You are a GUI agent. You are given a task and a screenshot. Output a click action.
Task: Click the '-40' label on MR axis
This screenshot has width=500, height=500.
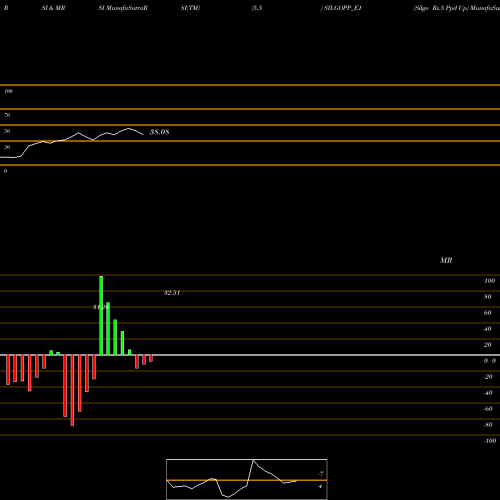[x=488, y=393]
